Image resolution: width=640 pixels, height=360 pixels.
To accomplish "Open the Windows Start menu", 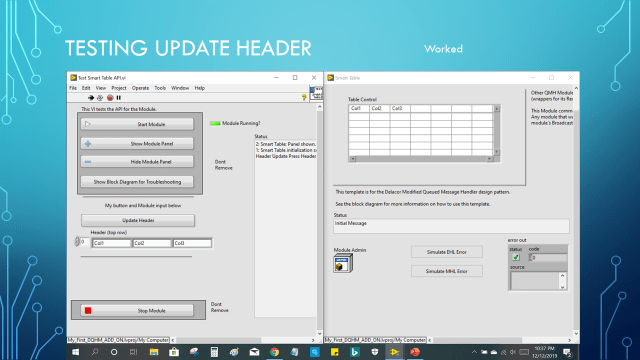I will 76,352.
